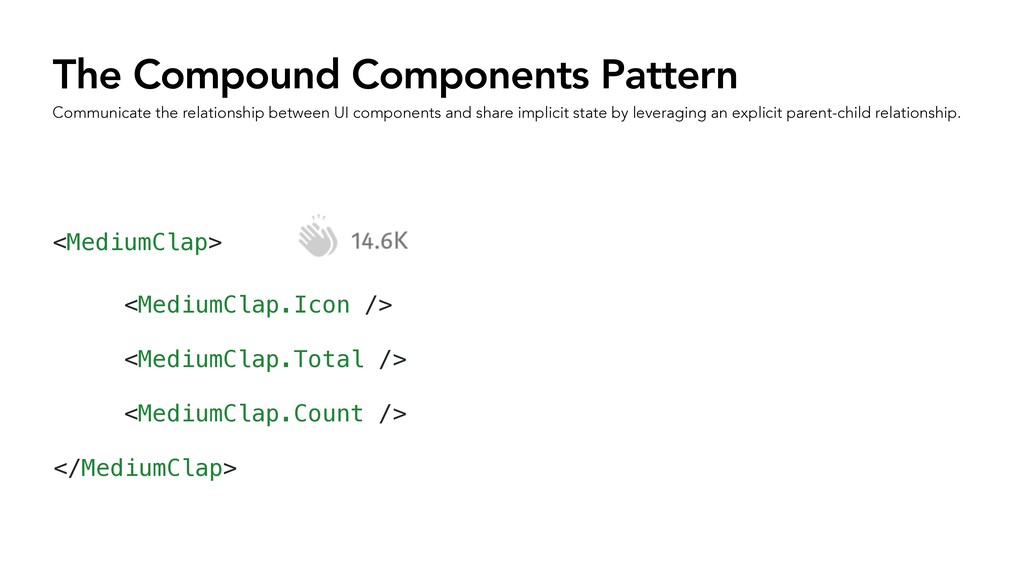Viewport: 1024px width, 576px height.
Task: Click the word Compound in title
Action: [236, 75]
